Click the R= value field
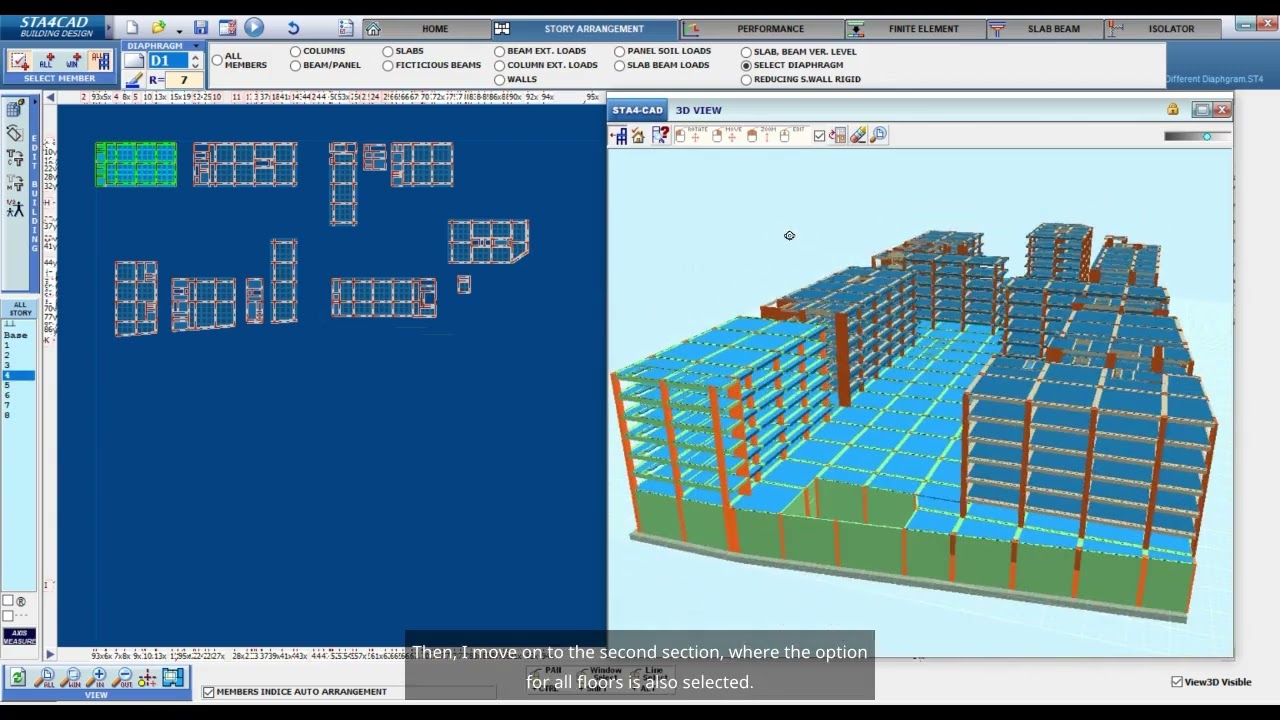Viewport: 1280px width, 720px height. click(x=184, y=80)
